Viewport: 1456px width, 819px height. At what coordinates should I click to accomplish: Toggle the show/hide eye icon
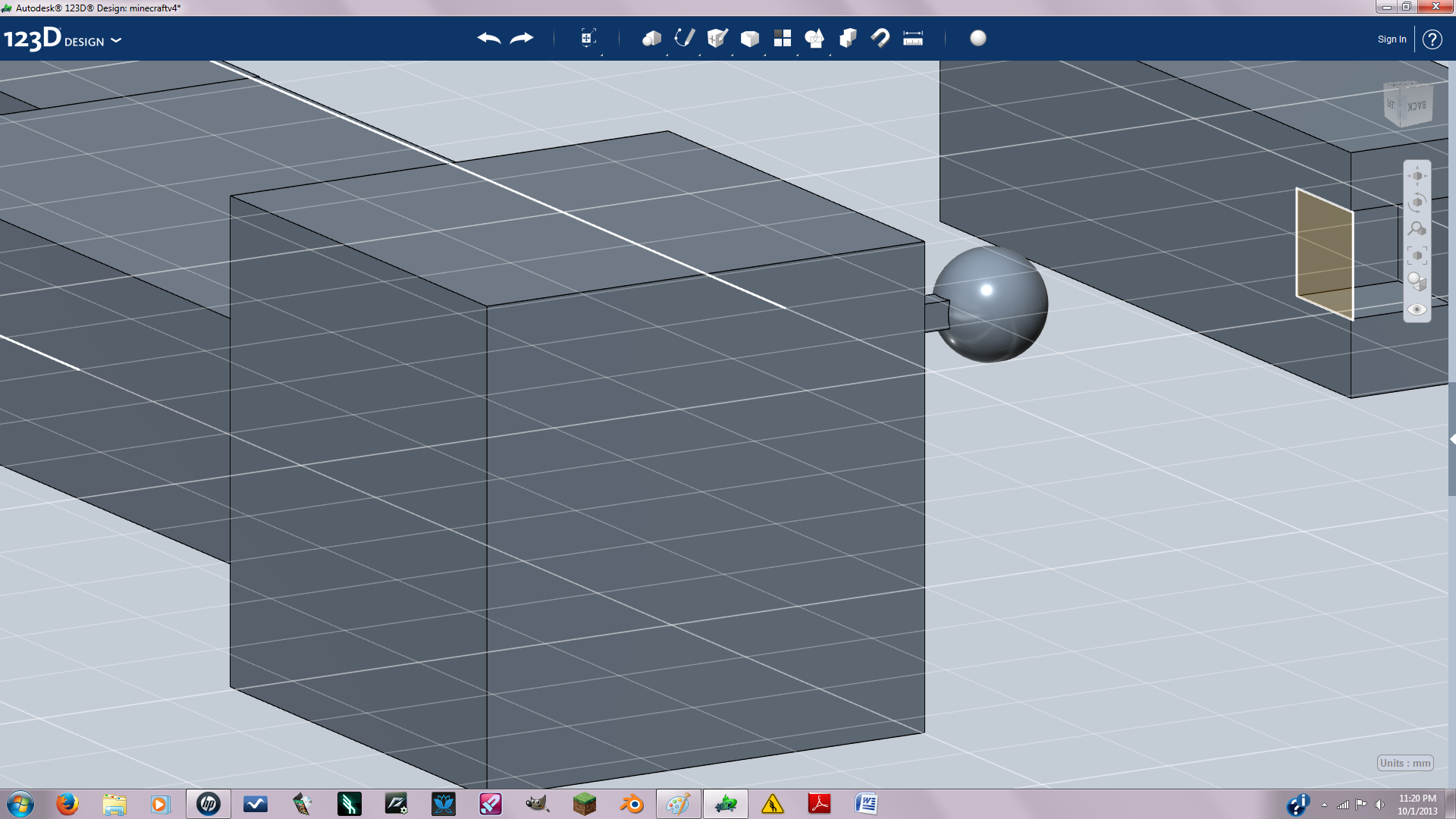(x=1417, y=309)
